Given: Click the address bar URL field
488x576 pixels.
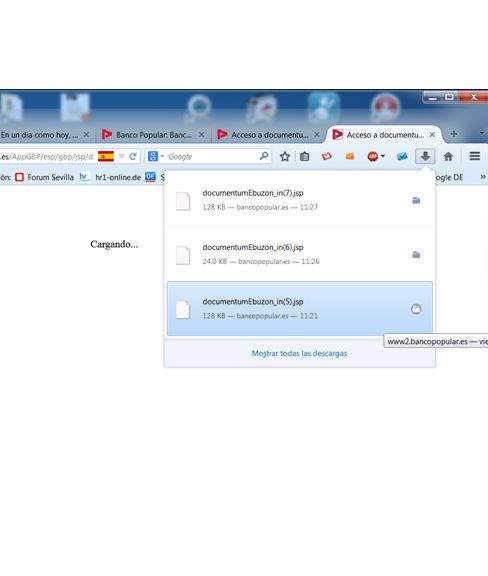Looking at the screenshot, I should pyautogui.click(x=47, y=156).
